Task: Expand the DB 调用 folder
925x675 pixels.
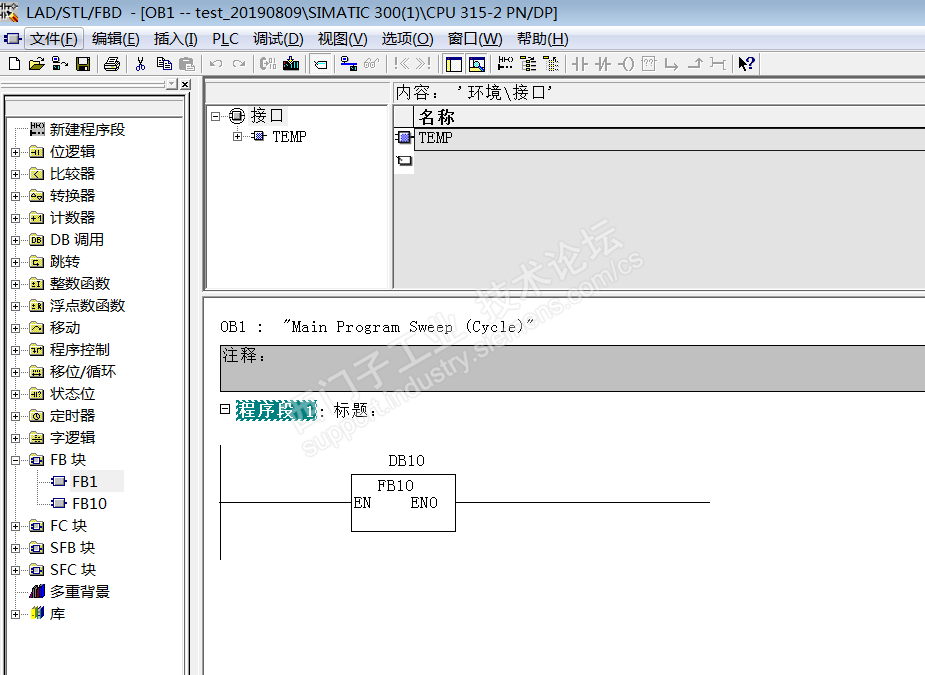Action: pos(15,240)
